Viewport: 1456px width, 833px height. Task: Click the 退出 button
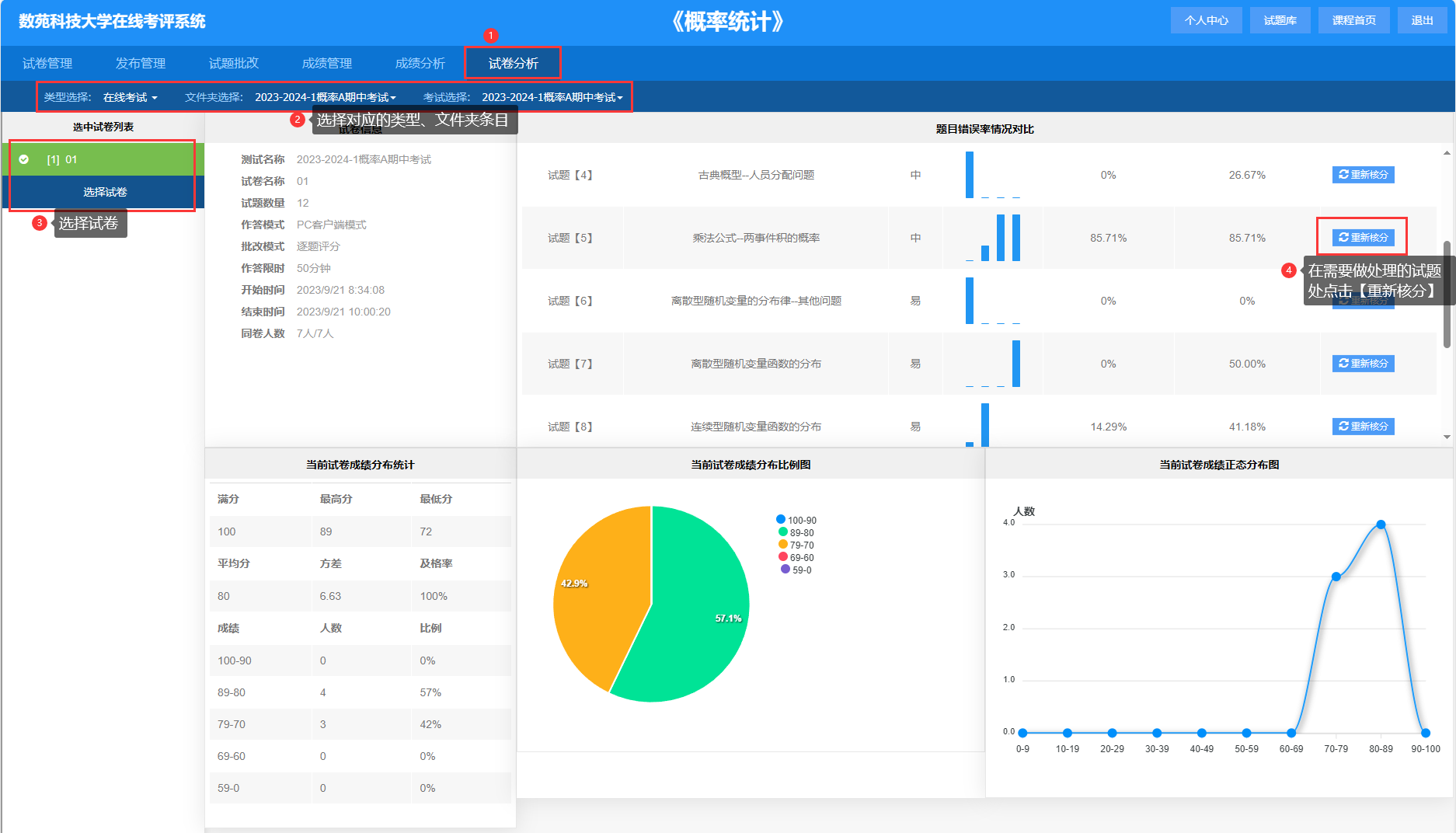1422,20
